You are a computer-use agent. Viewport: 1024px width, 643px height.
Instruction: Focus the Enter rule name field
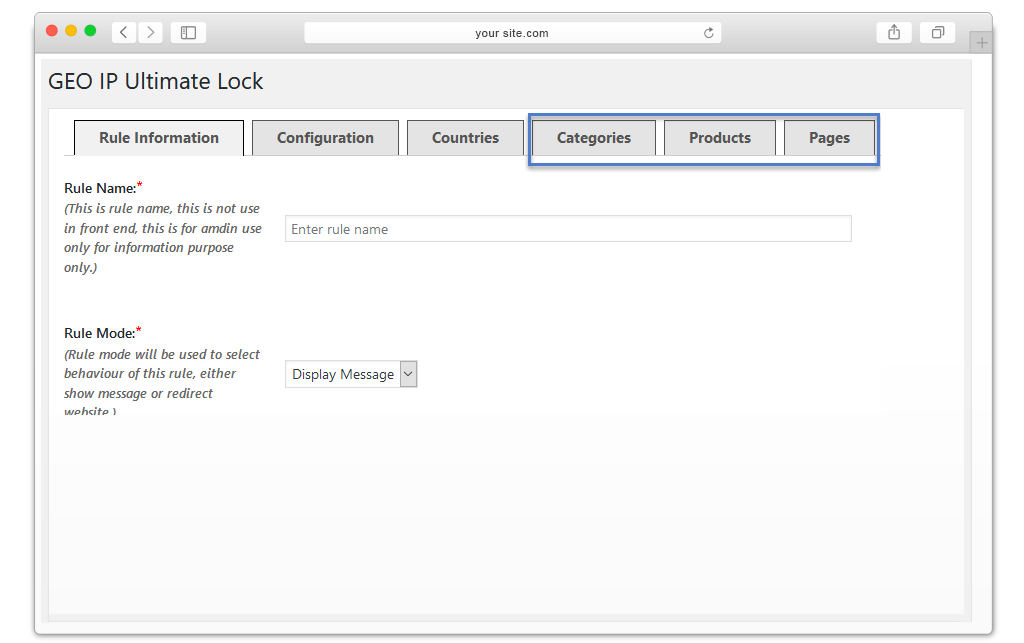click(x=568, y=229)
